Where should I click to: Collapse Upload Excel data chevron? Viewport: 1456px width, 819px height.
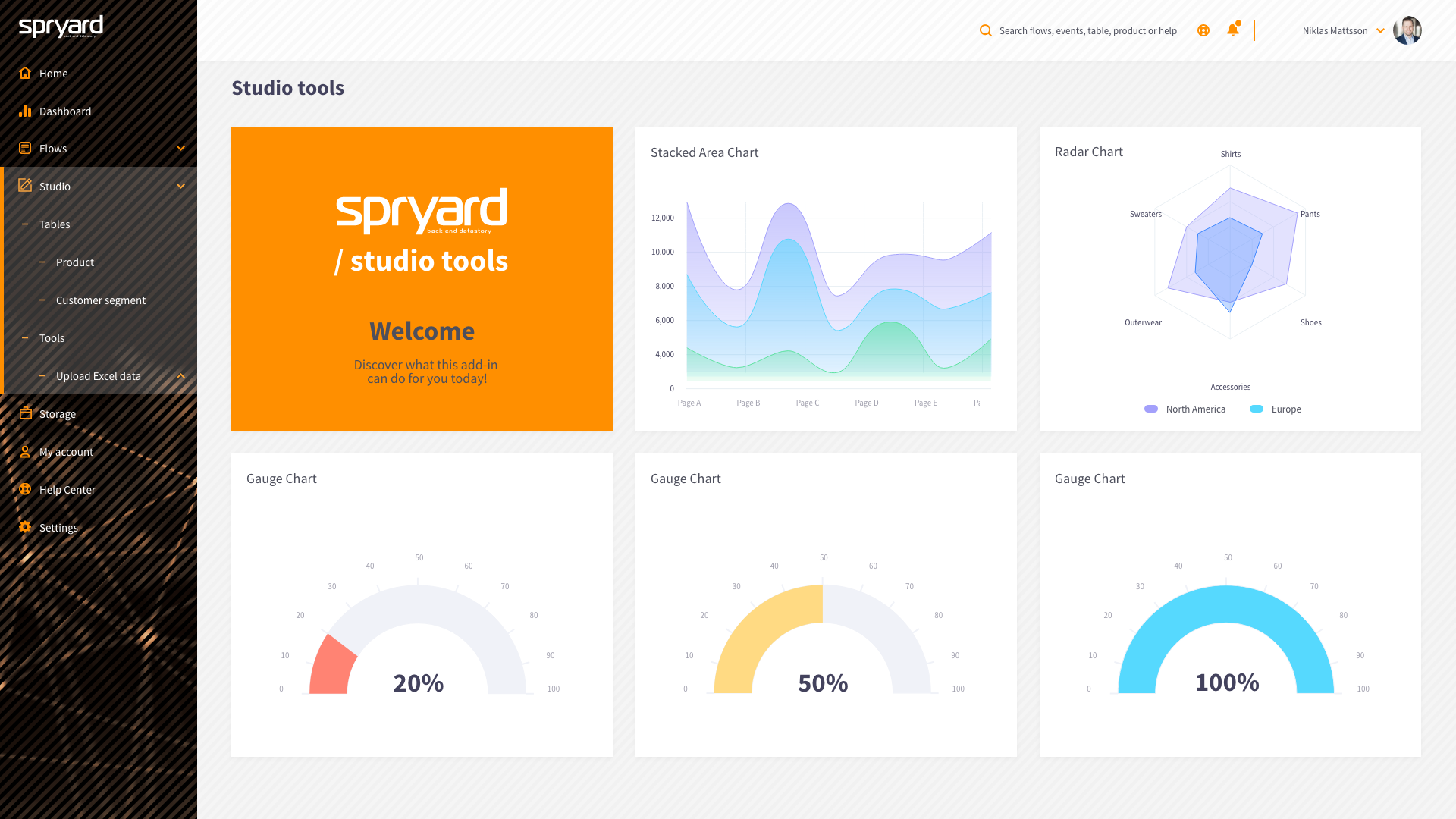(180, 375)
